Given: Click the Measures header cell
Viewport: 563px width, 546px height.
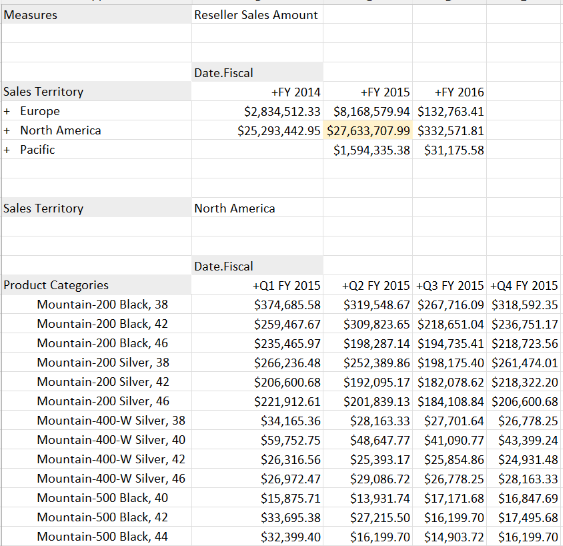Looking at the screenshot, I should 96,15.
